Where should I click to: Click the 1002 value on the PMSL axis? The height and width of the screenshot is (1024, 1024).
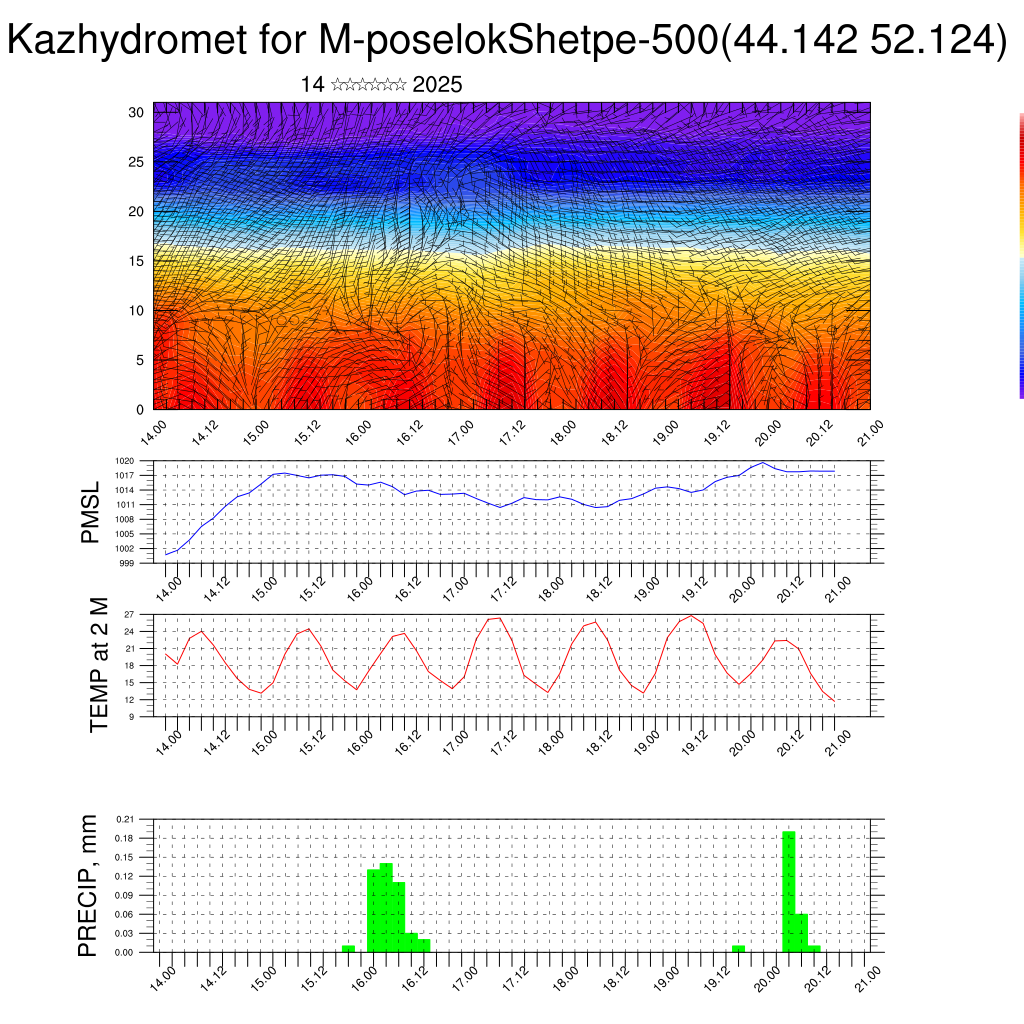coord(125,549)
